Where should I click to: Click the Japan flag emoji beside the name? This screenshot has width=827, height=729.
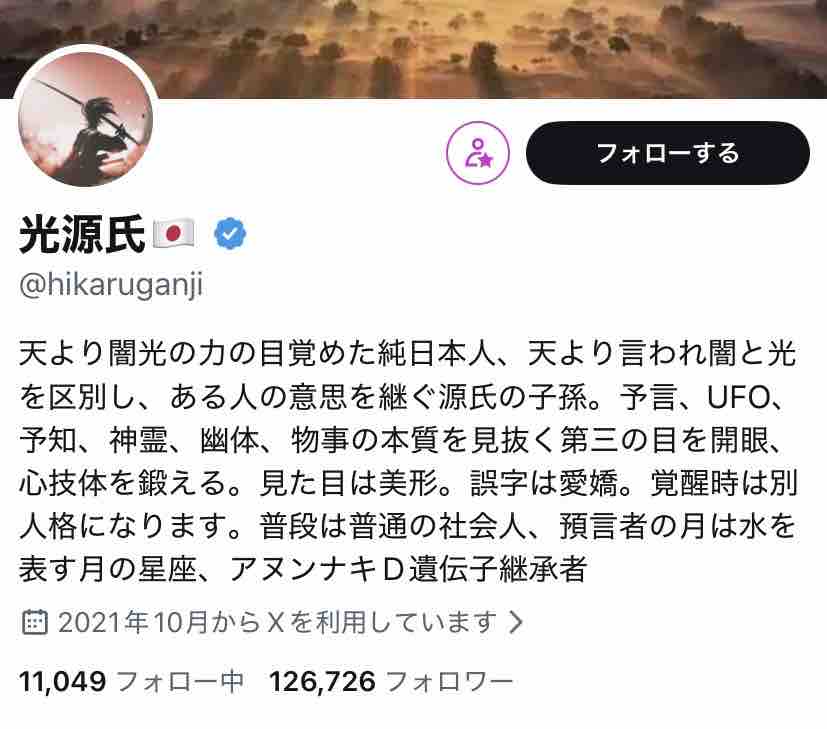pyautogui.click(x=174, y=234)
